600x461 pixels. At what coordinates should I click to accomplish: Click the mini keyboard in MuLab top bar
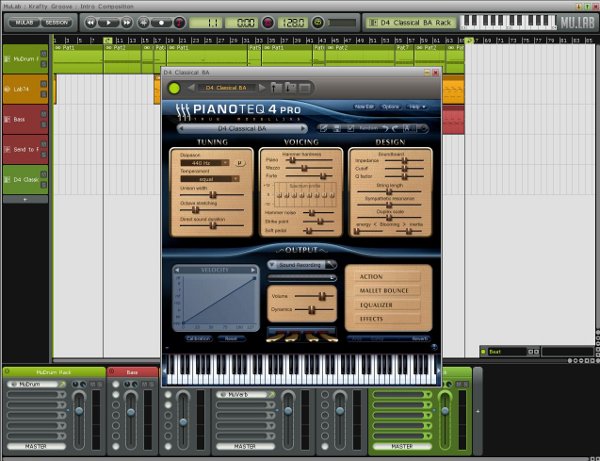[508, 22]
